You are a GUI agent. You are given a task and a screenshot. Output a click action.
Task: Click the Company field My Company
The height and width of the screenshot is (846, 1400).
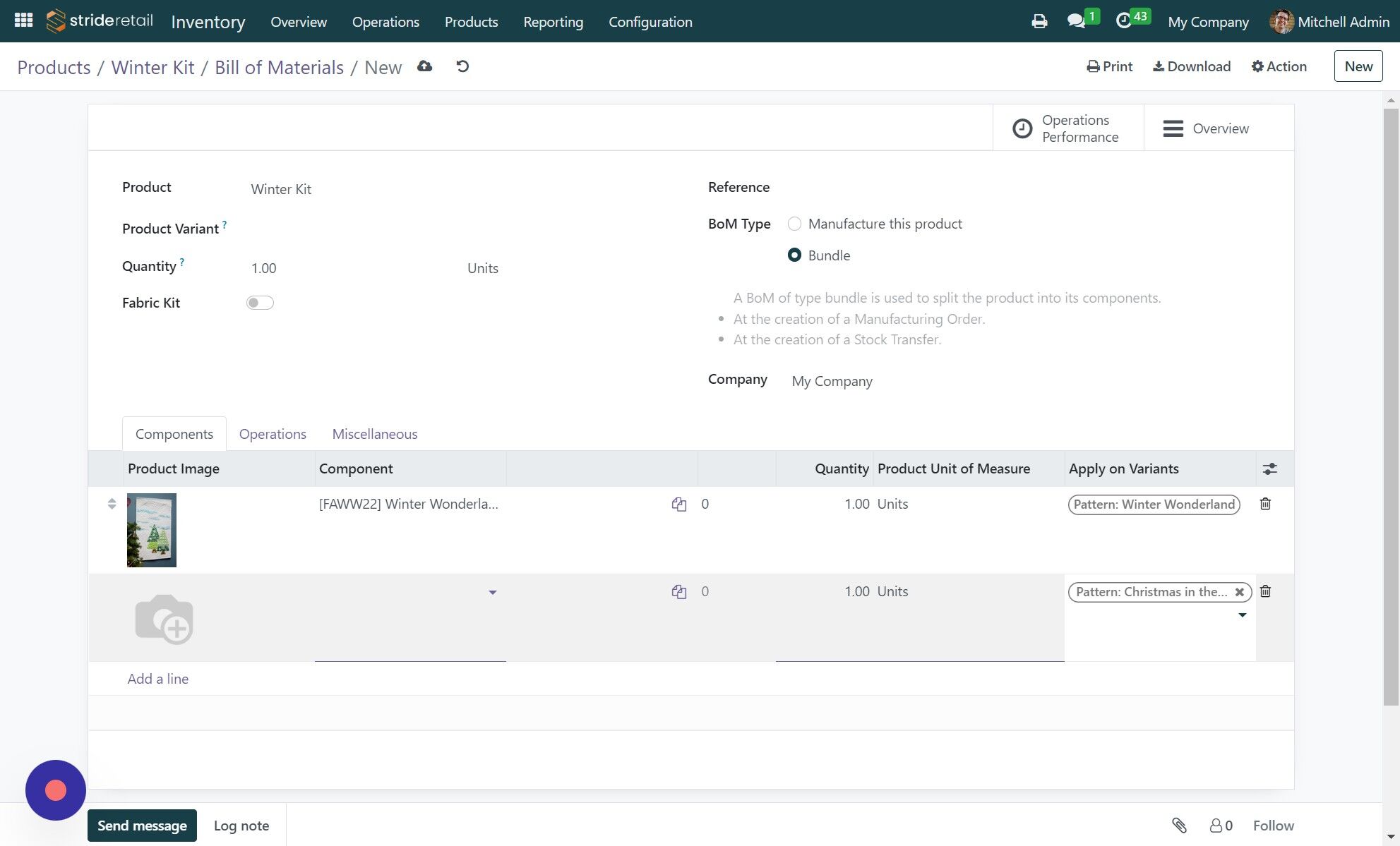(1024, 381)
